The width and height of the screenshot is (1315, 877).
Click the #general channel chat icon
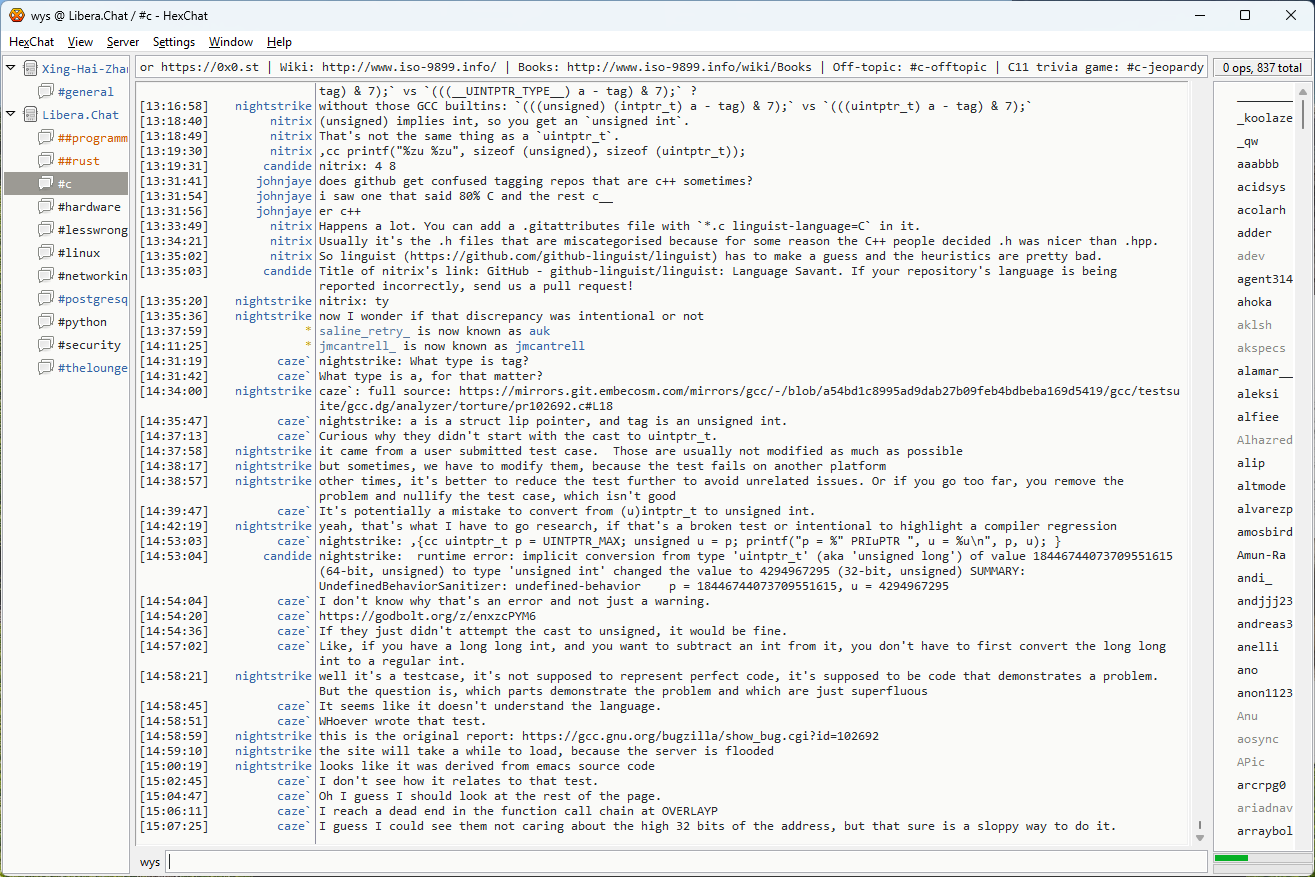[x=46, y=92]
